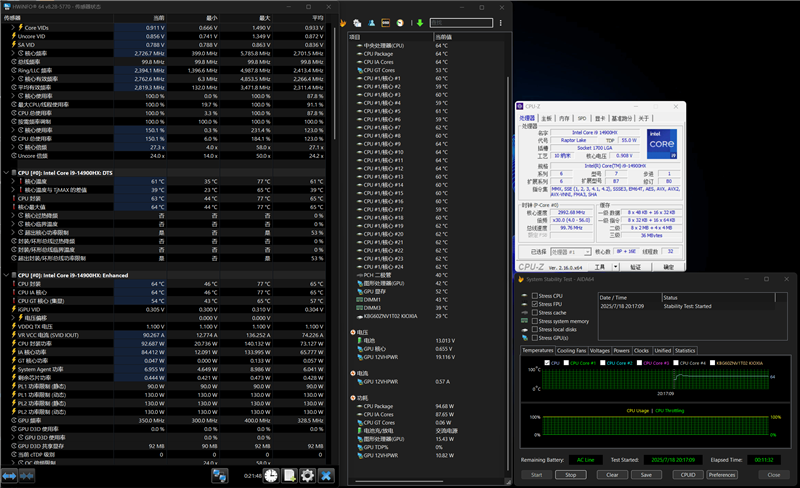Open the CPU-Z Tools dropdown arrow
This screenshot has height=488, width=800.
615,268
